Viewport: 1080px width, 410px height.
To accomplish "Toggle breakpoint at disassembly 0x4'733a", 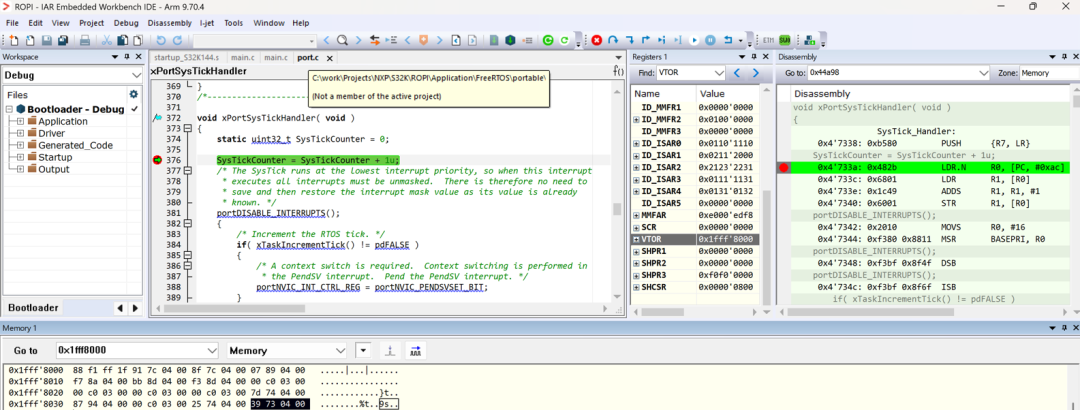I will [x=783, y=167].
